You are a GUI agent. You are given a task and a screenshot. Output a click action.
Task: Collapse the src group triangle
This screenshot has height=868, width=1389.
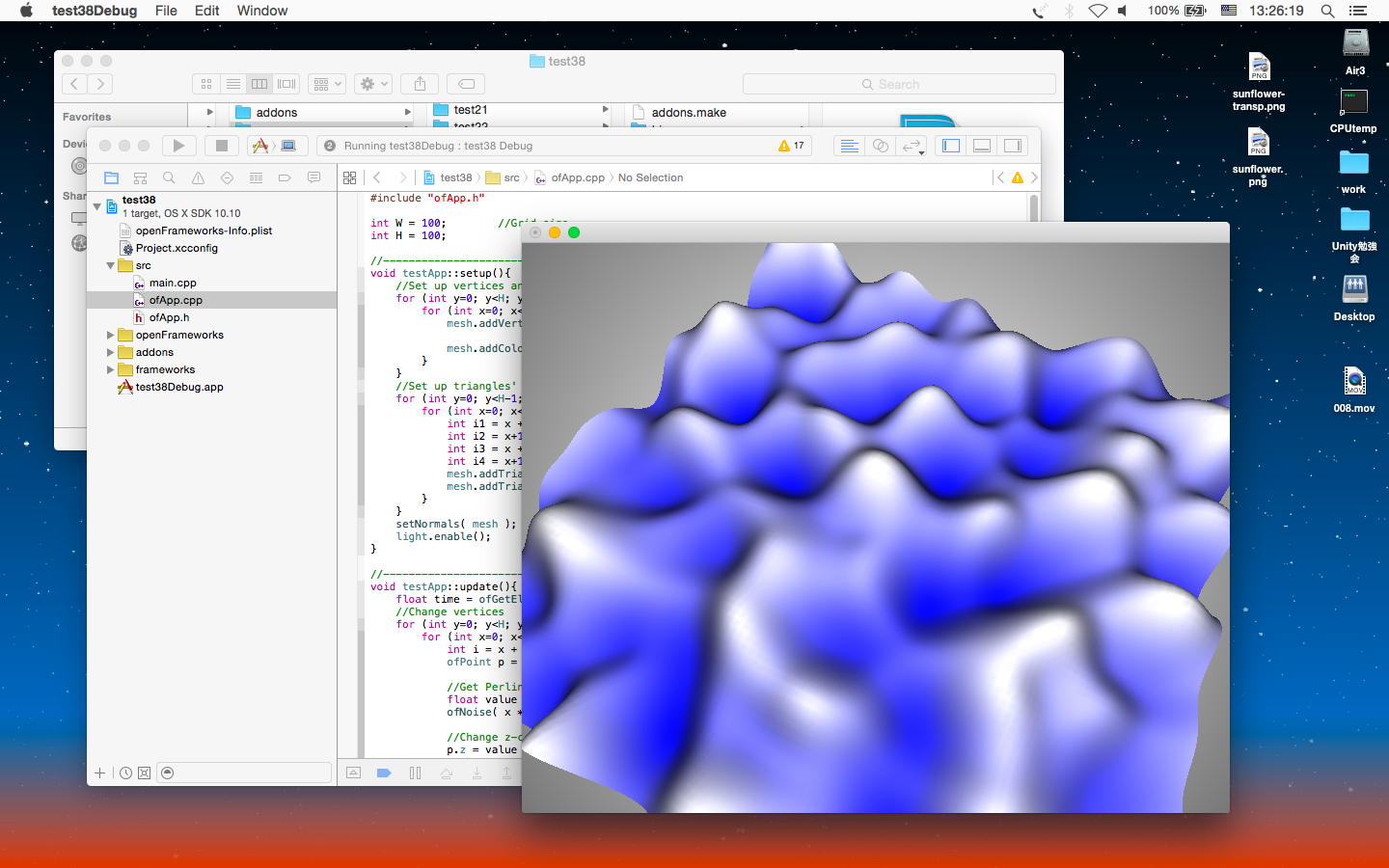(111, 265)
